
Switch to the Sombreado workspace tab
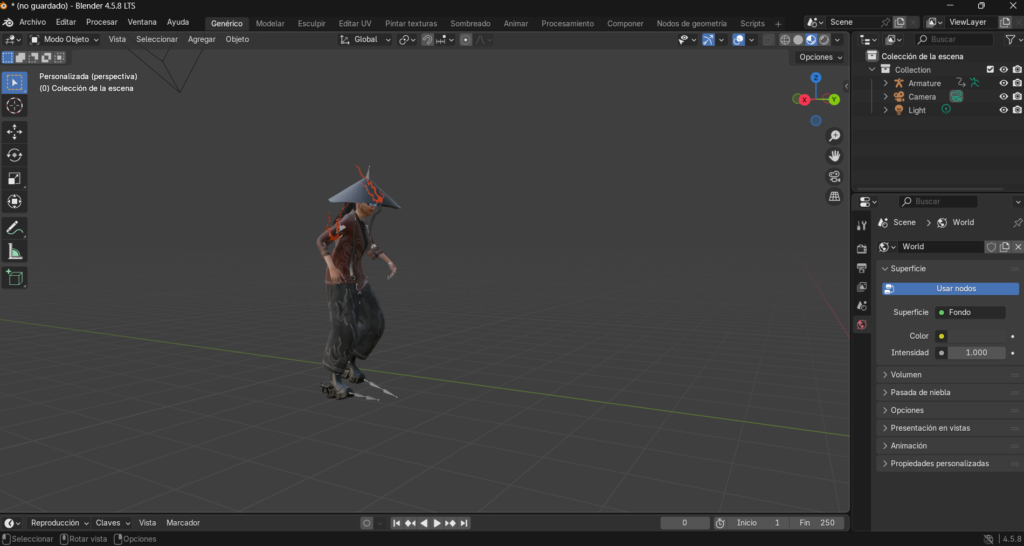(x=470, y=24)
